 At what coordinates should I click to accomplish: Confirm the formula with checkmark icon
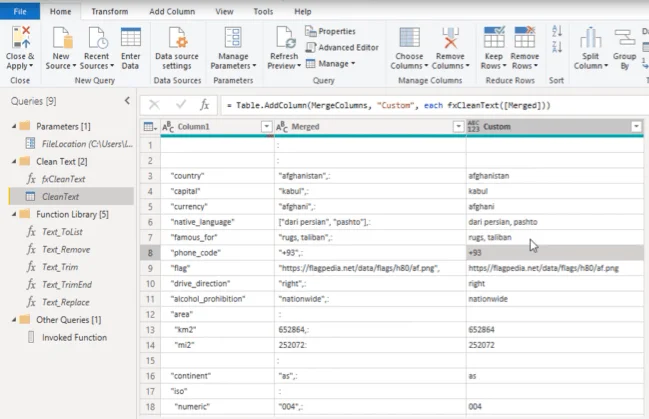pos(181,105)
